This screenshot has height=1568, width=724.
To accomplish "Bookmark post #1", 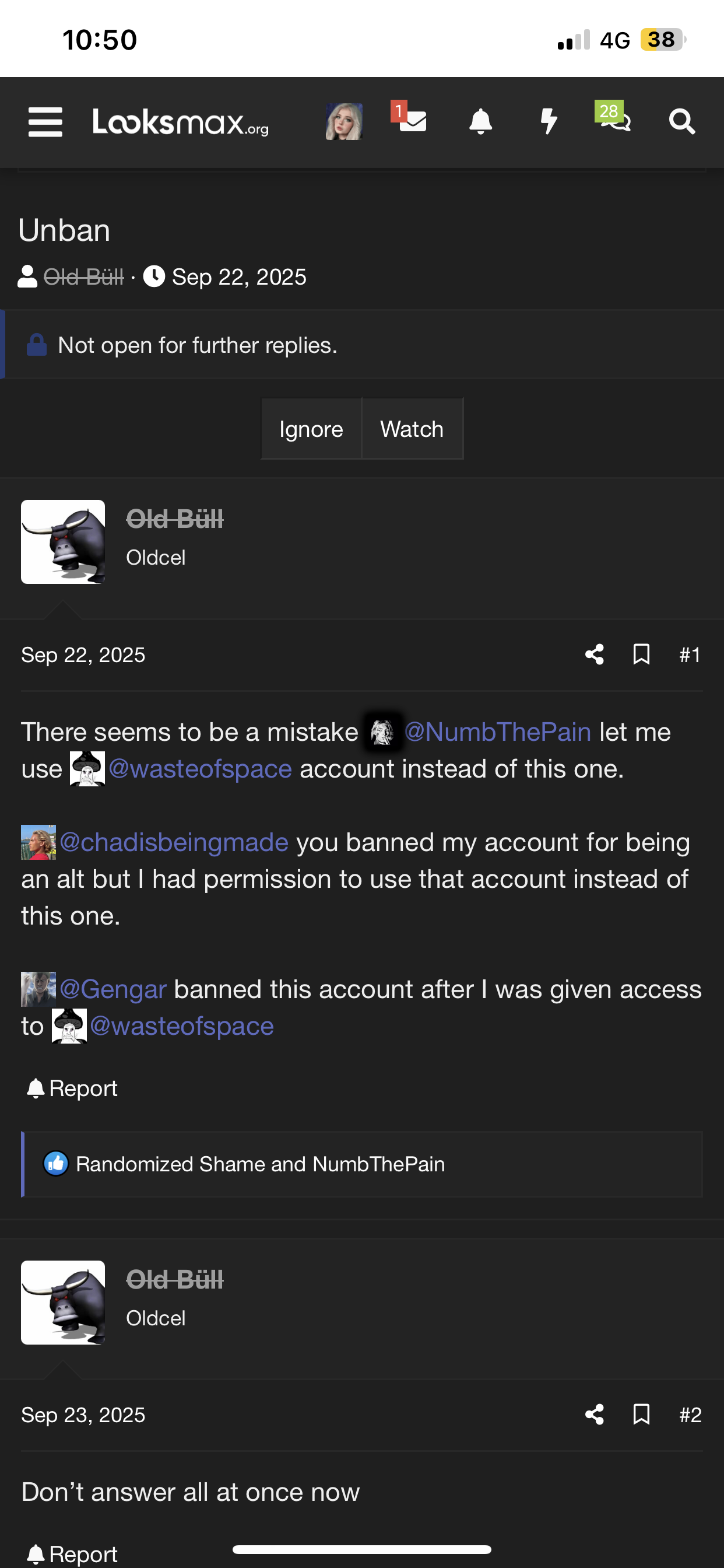I will 641,654.
